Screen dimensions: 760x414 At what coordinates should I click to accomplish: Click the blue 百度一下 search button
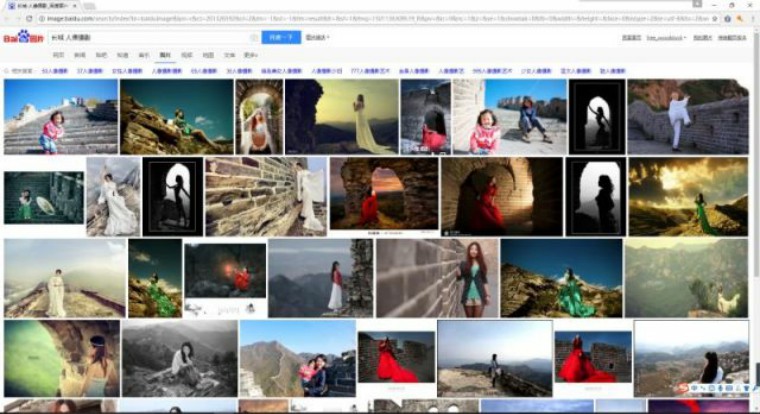tap(281, 37)
